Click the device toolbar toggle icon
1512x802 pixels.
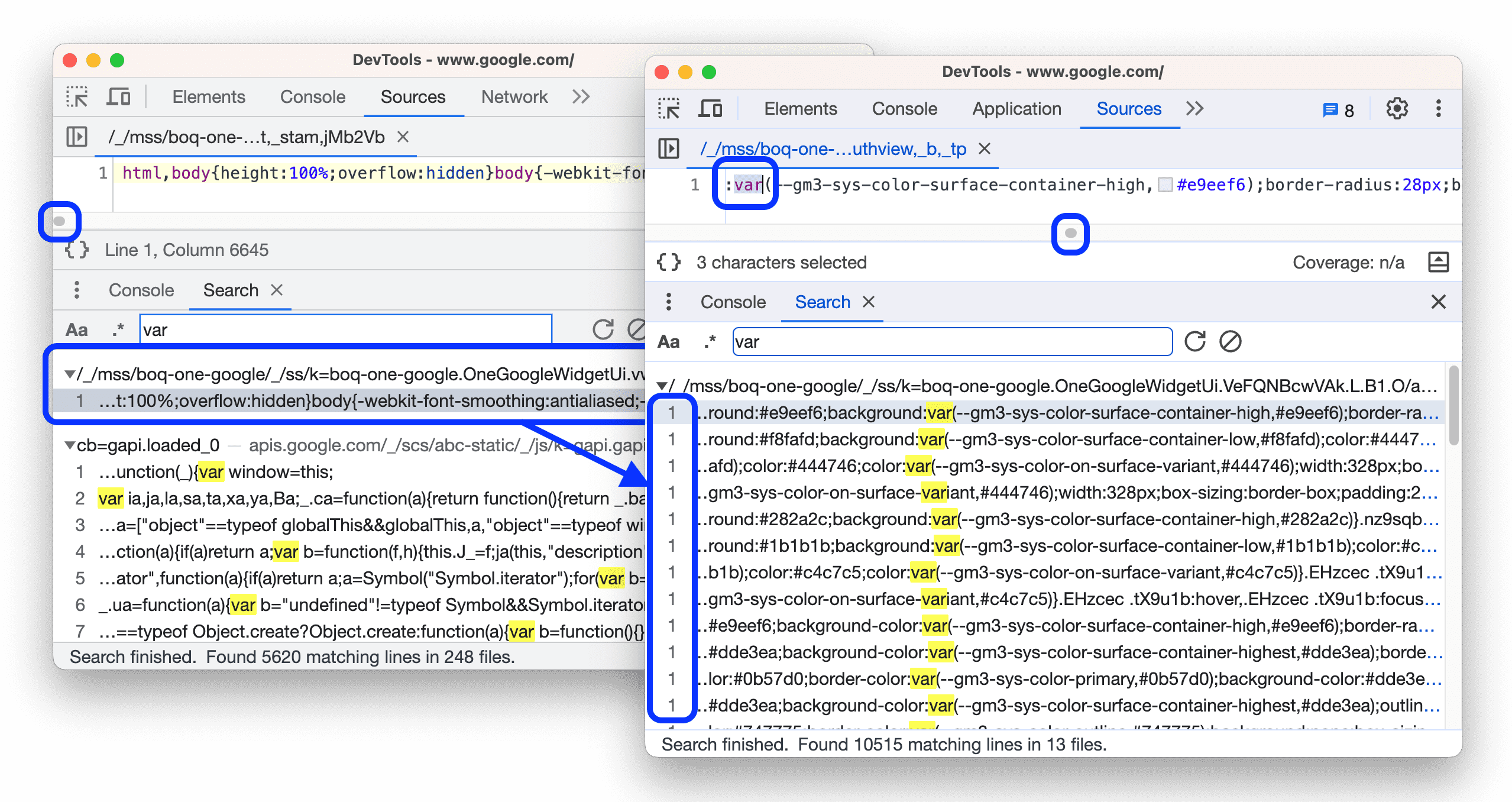[115, 97]
